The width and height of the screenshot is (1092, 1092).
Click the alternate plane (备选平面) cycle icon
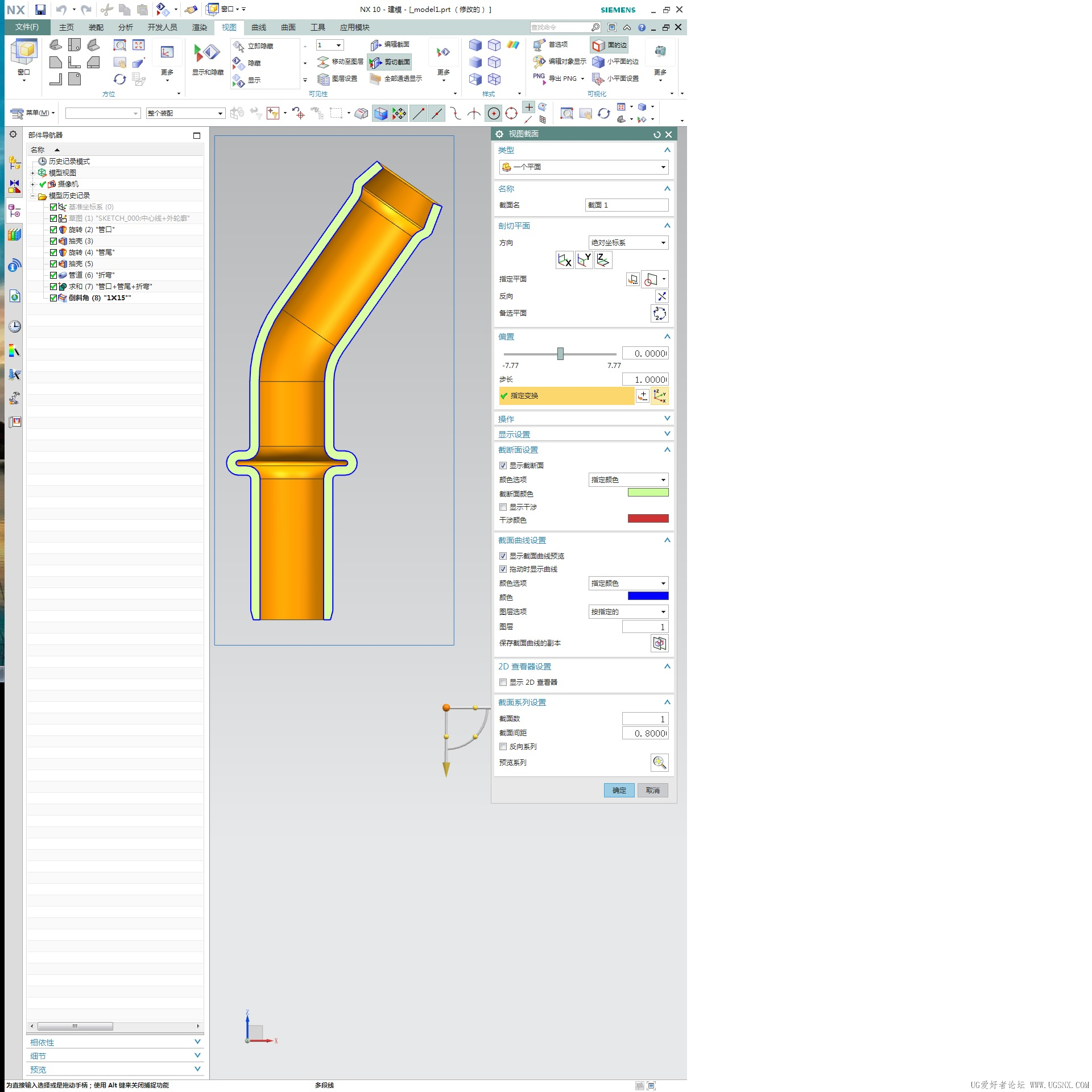[659, 313]
